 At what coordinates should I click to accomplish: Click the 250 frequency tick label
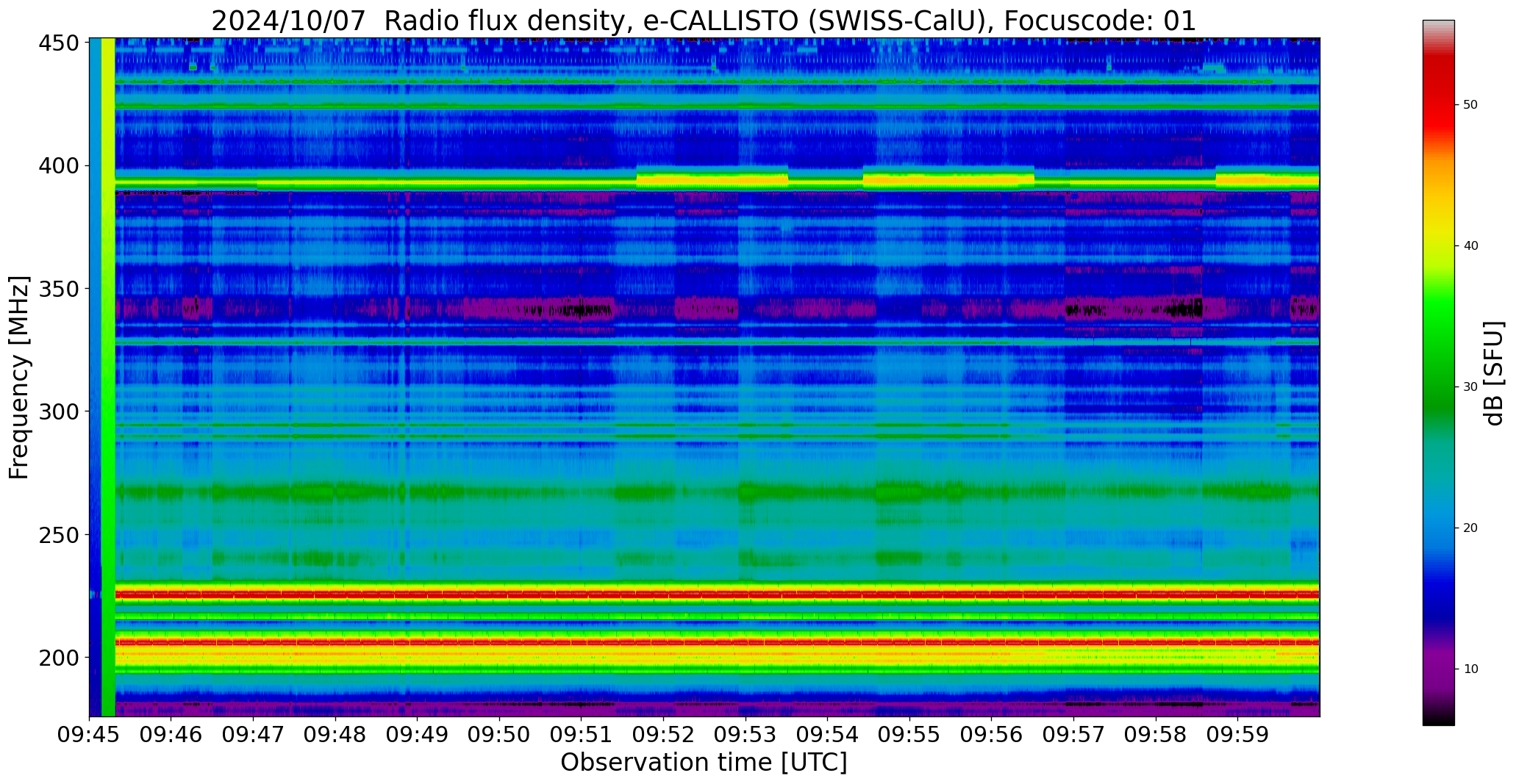pos(59,534)
